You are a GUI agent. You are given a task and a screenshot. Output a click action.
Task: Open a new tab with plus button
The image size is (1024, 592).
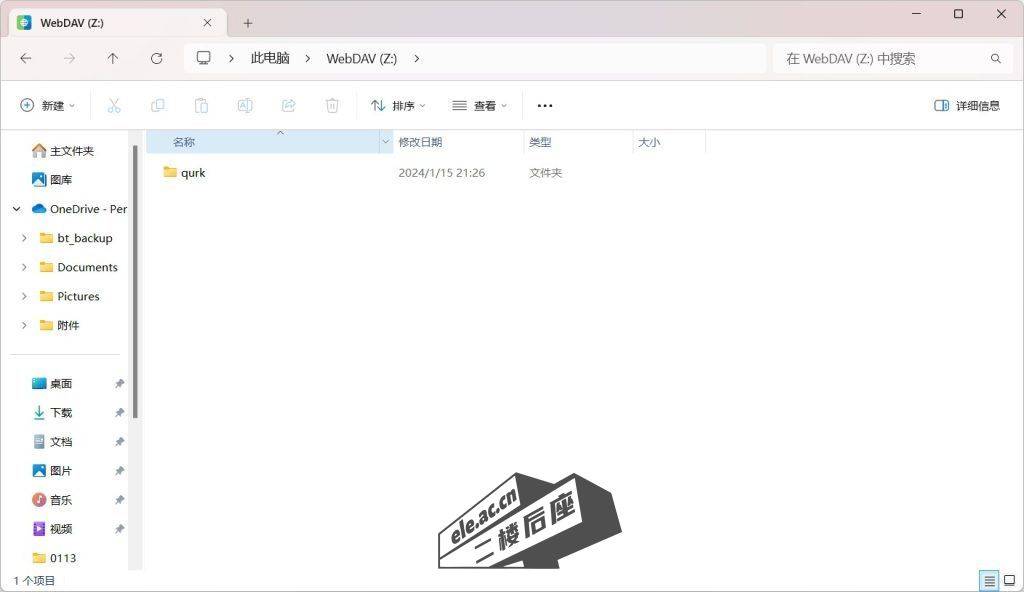248,23
